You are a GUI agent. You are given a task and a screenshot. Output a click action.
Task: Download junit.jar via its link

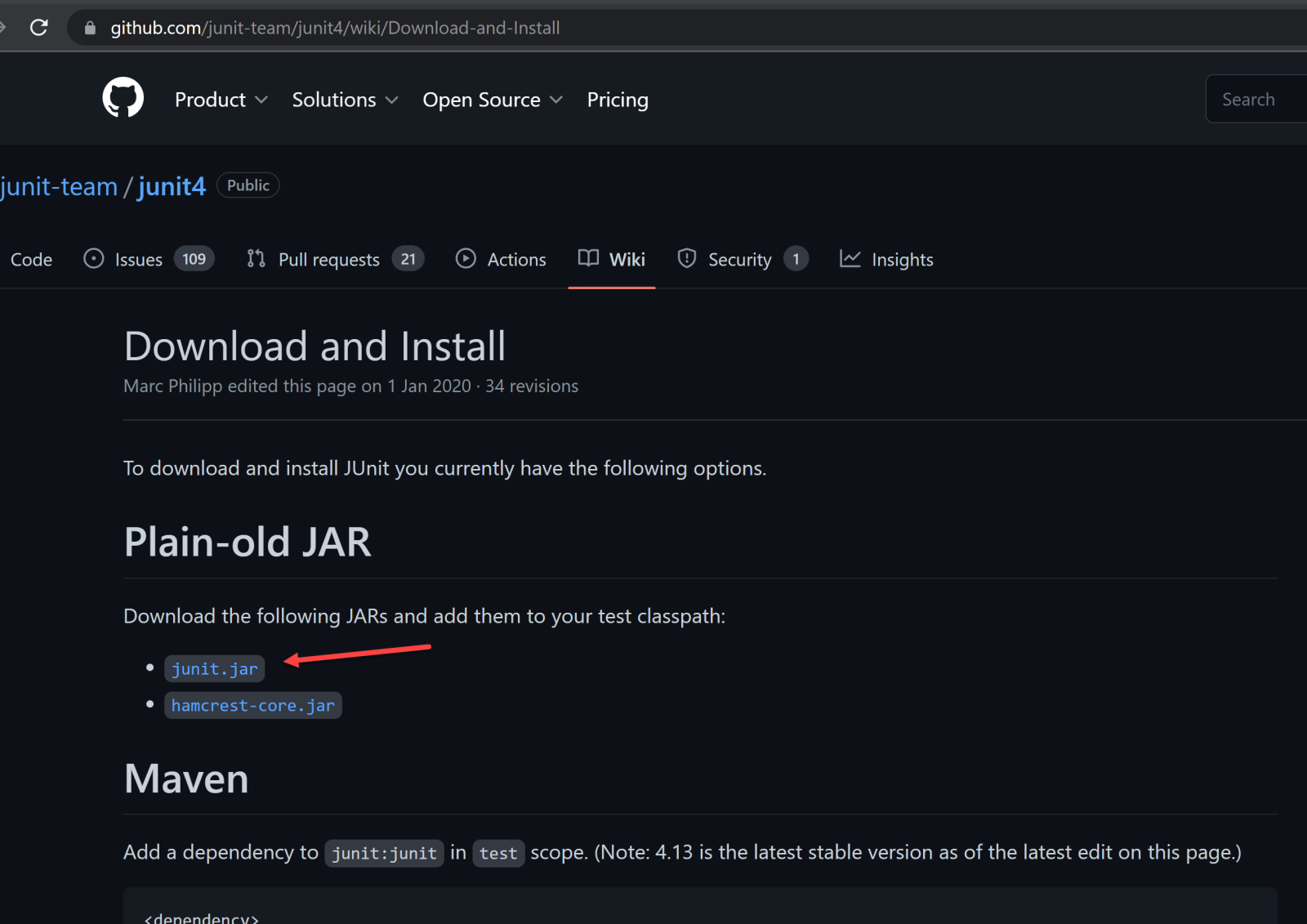pyautogui.click(x=214, y=668)
